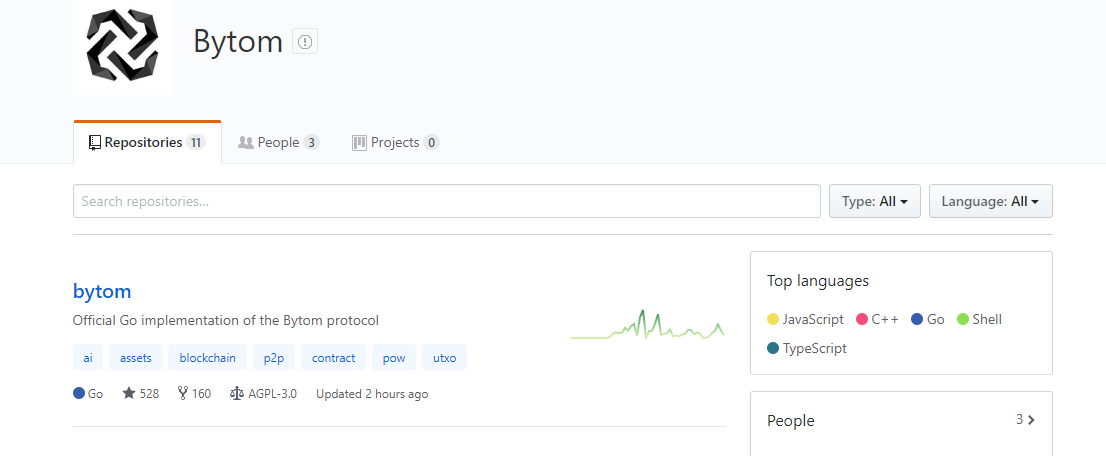Switch to the People tab

tap(279, 143)
